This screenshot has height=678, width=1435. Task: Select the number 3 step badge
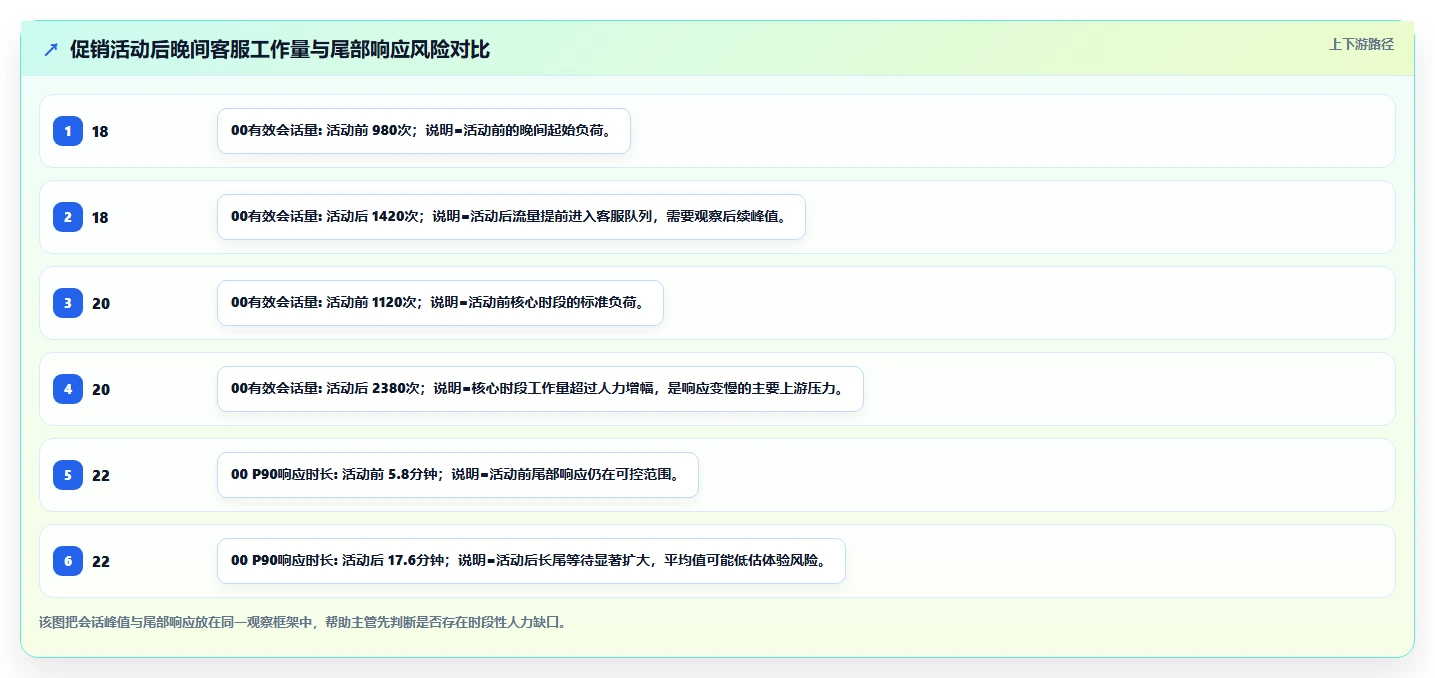(x=68, y=303)
